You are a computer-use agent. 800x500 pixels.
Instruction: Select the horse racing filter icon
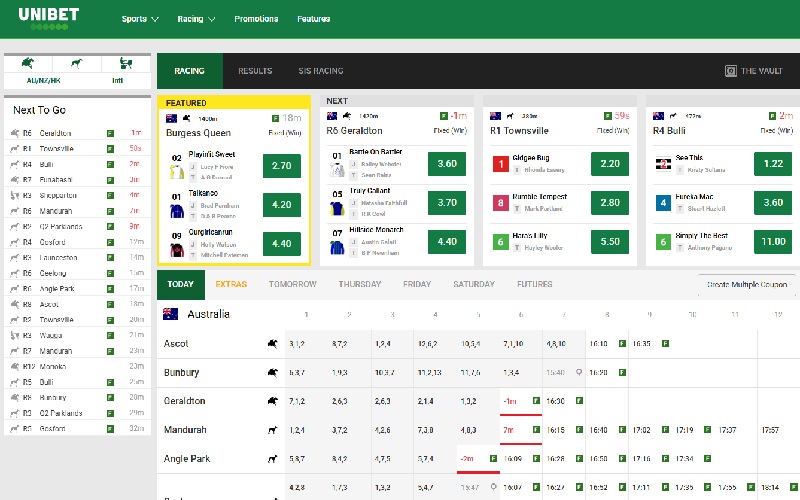coord(30,63)
